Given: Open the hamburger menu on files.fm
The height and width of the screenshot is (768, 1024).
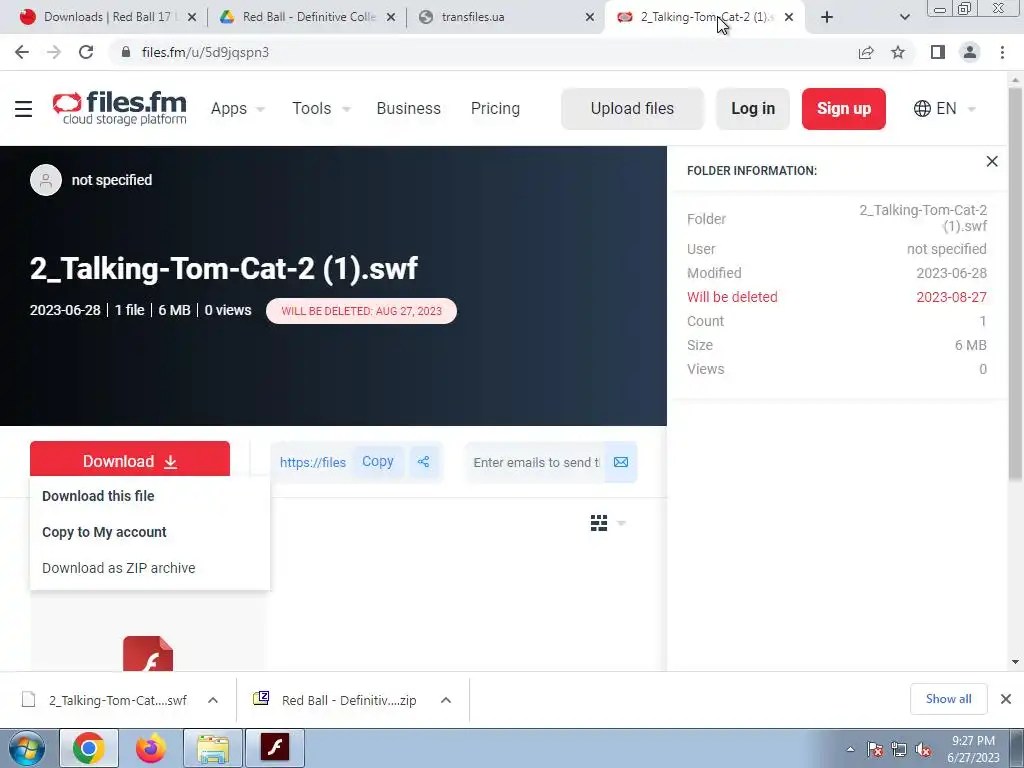Looking at the screenshot, I should tap(24, 108).
